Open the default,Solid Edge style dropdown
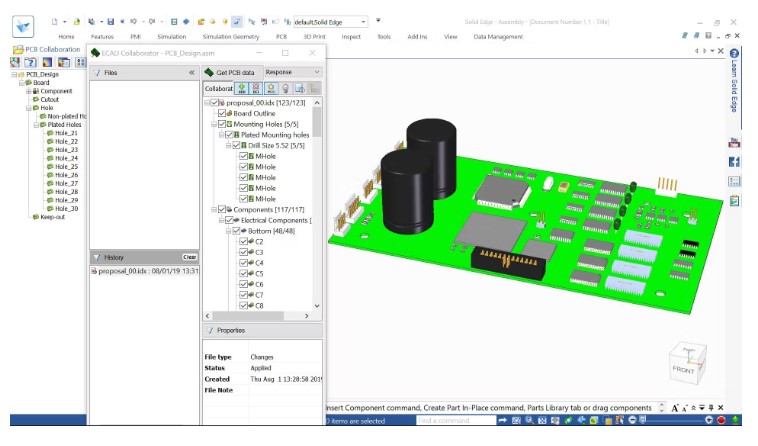This screenshot has width=758, height=446. coord(363,21)
